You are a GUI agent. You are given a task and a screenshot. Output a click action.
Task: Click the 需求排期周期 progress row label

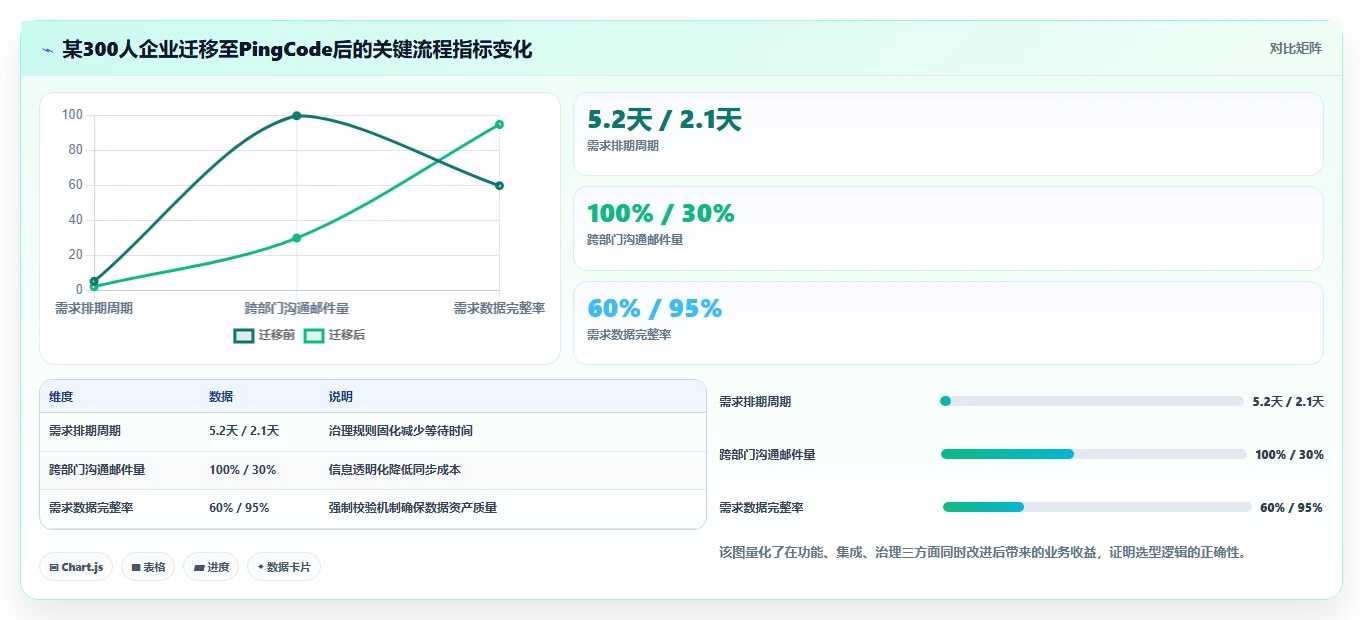pyautogui.click(x=755, y=401)
